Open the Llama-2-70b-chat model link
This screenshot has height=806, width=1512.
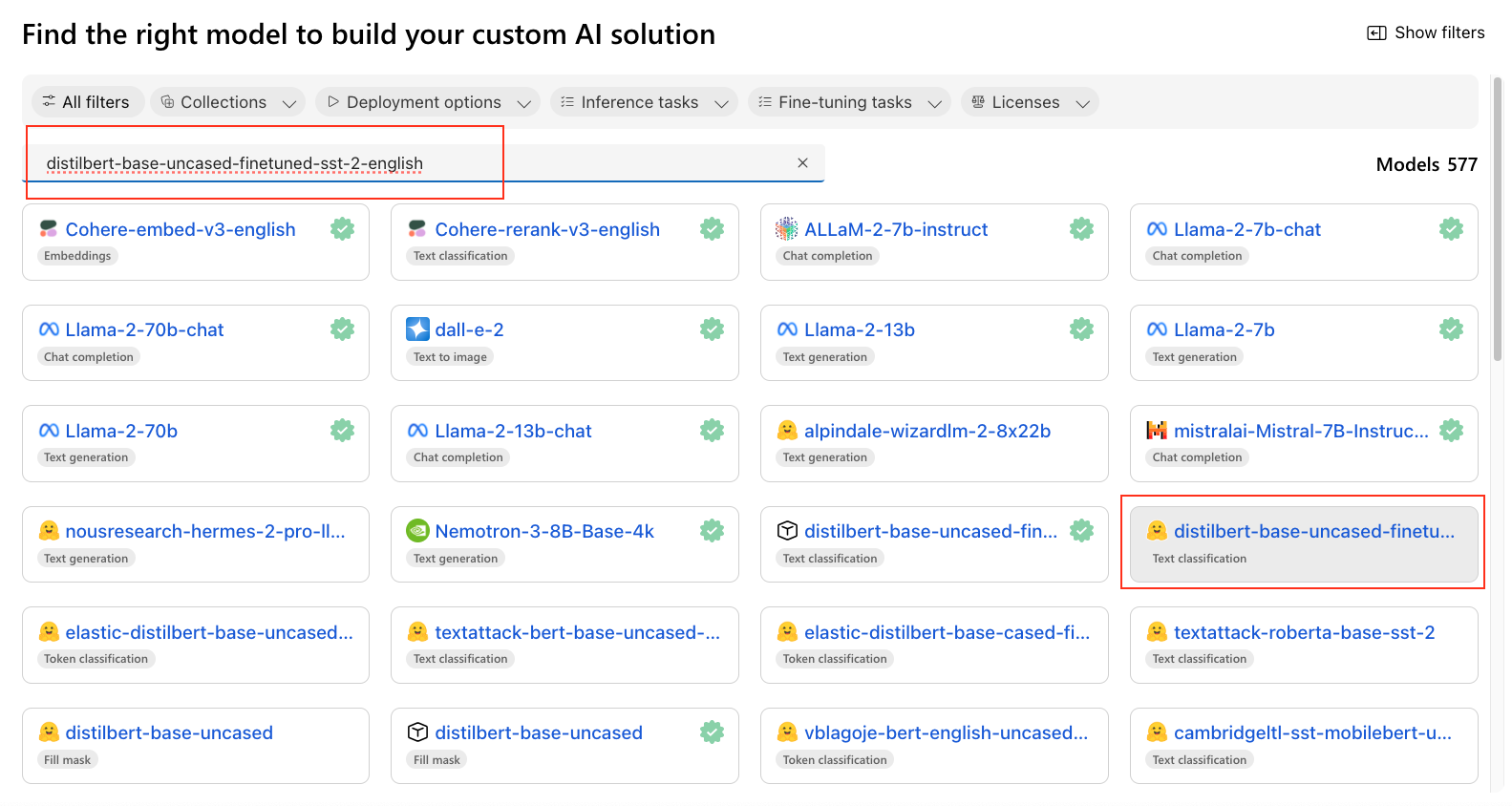pos(144,329)
